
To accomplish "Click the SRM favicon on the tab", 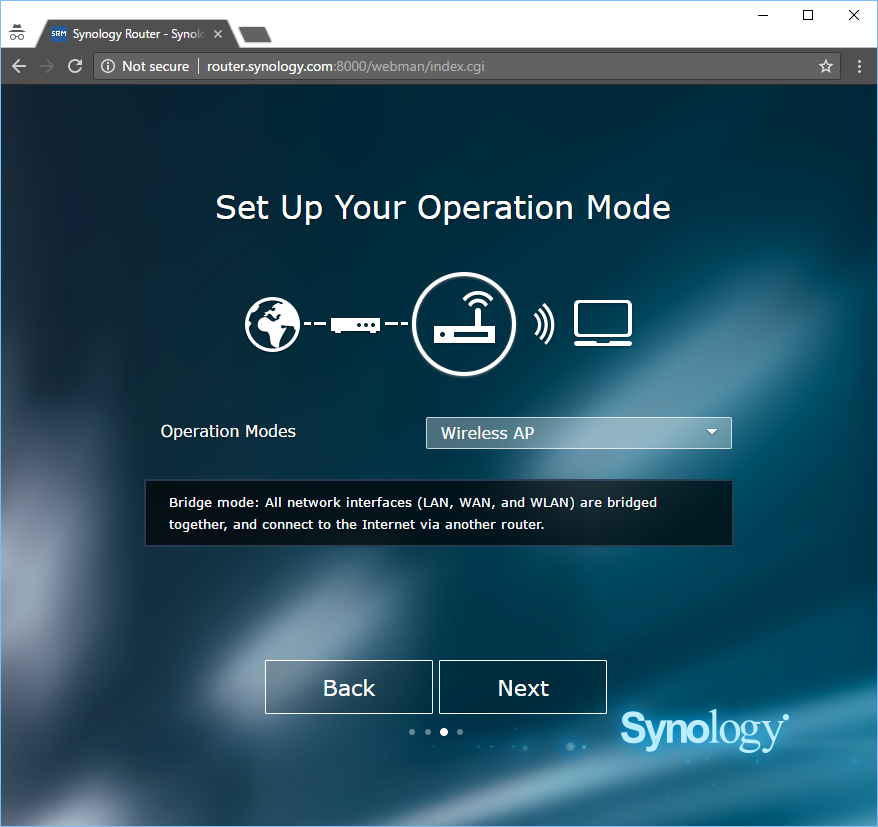I will click(59, 34).
